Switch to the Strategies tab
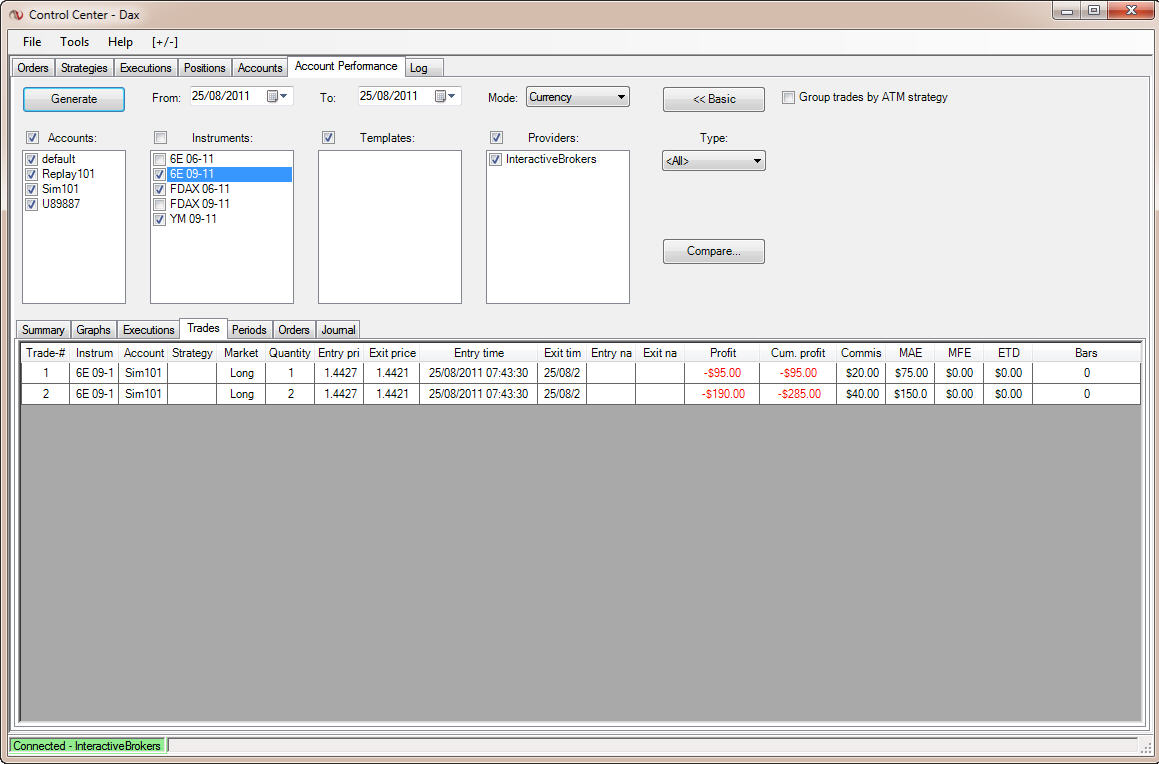This screenshot has width=1159, height=764. tap(84, 68)
